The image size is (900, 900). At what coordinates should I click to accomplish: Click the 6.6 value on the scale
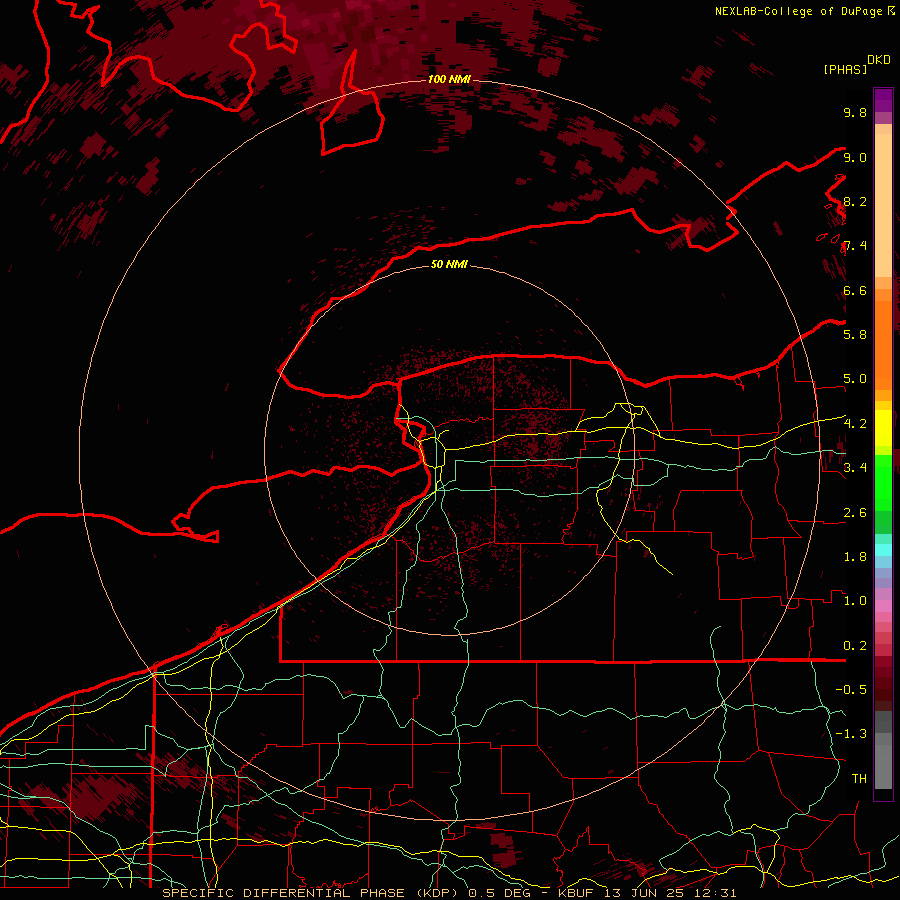(855, 290)
